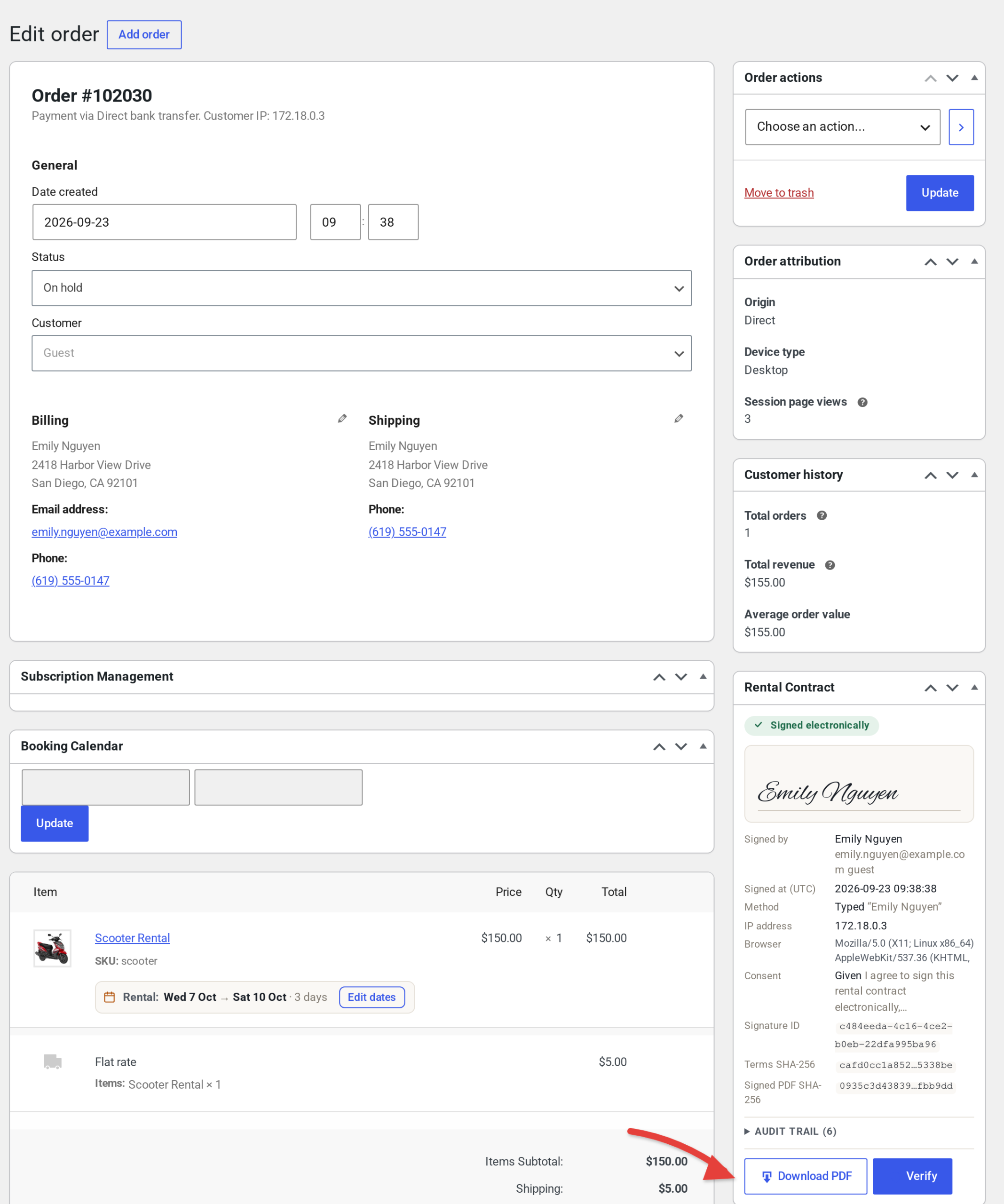Screen dimensions: 1004x1204
Task: Edit billing address with pencil icon
Action: (342, 419)
